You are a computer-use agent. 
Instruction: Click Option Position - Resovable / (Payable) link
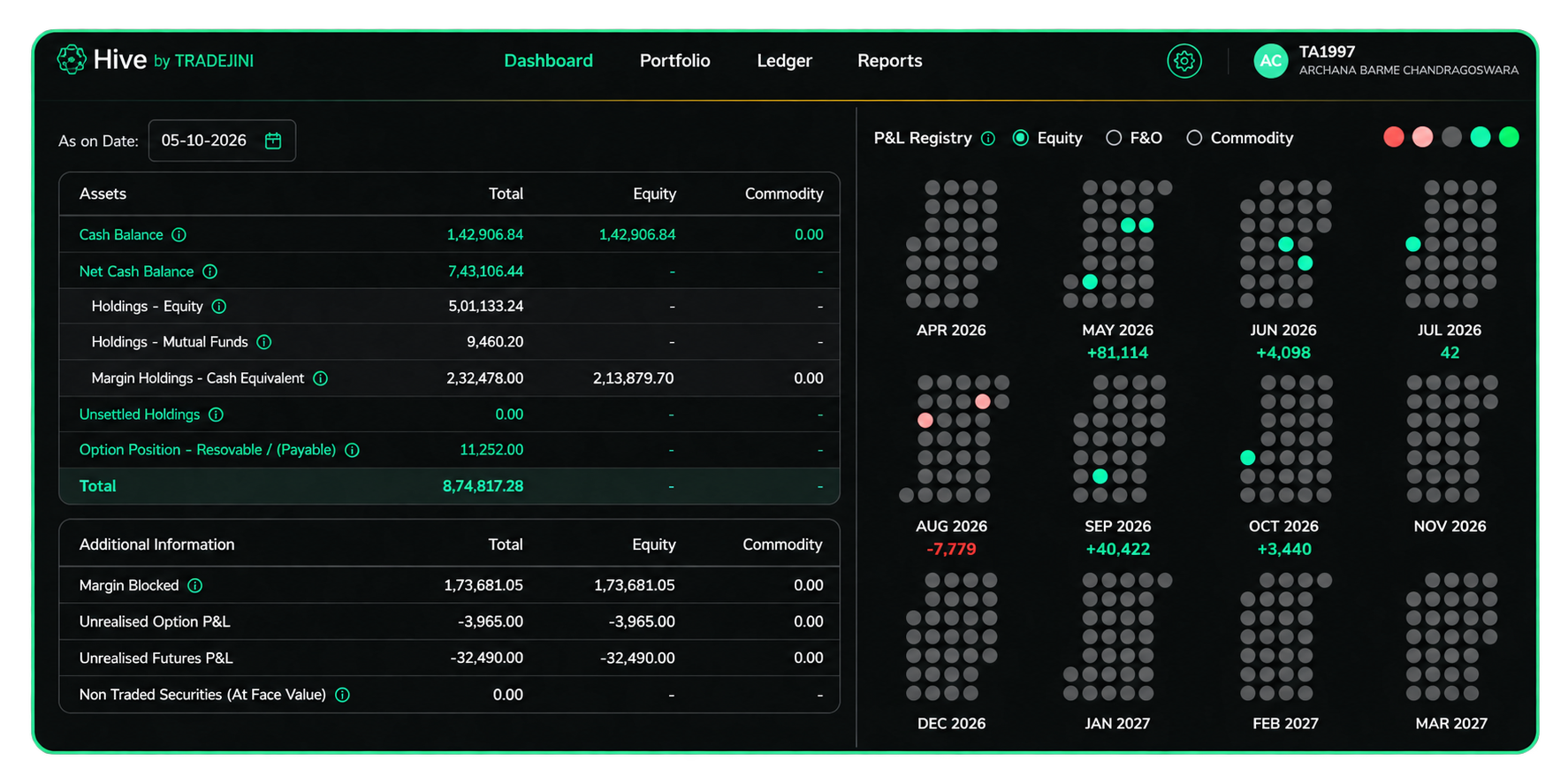pos(208,450)
